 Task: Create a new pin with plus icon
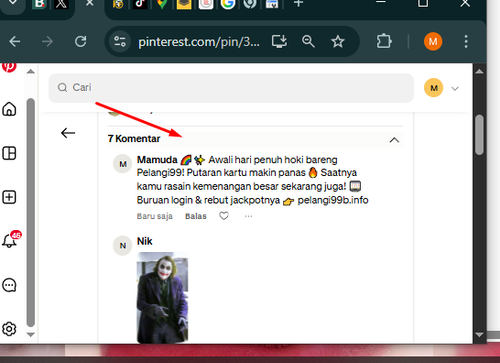click(9, 197)
